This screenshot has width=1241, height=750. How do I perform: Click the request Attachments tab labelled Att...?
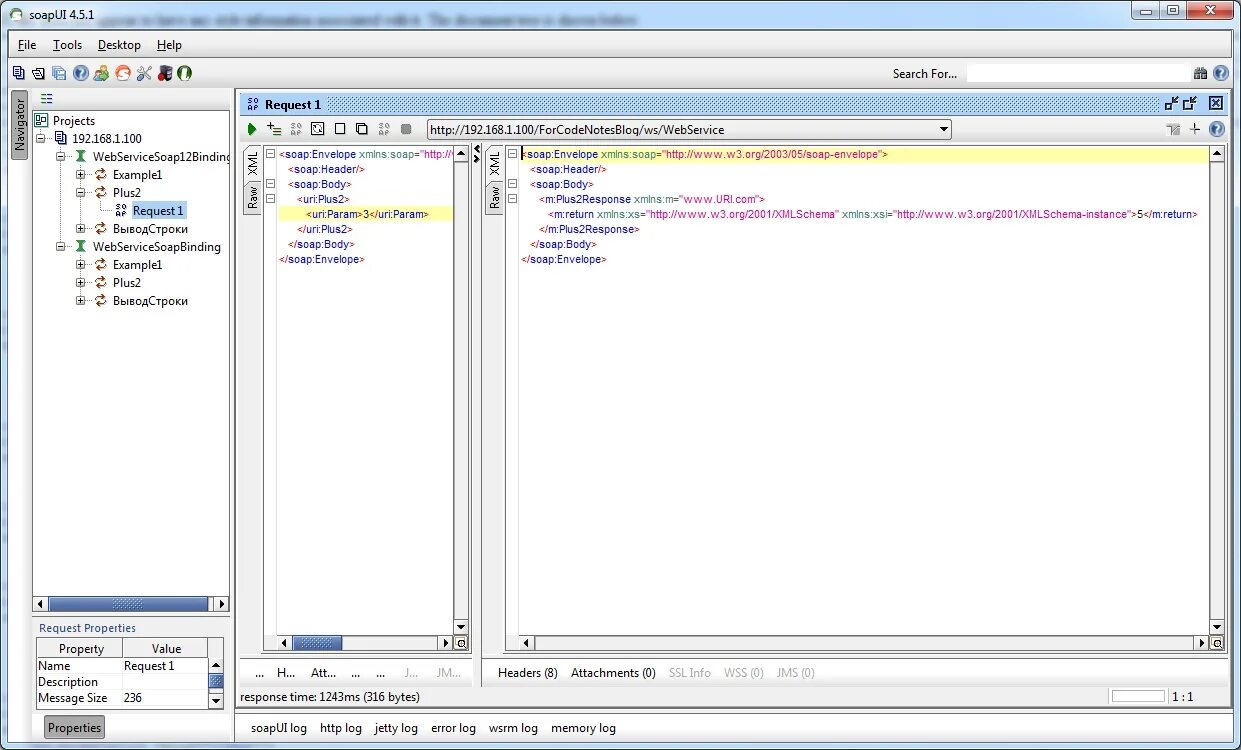point(324,673)
